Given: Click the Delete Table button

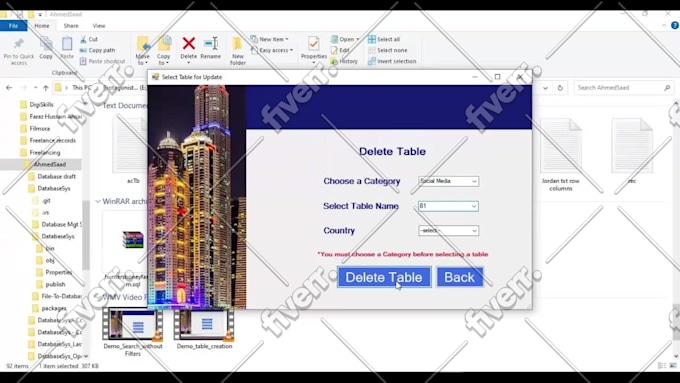Looking at the screenshot, I should pos(384,277).
